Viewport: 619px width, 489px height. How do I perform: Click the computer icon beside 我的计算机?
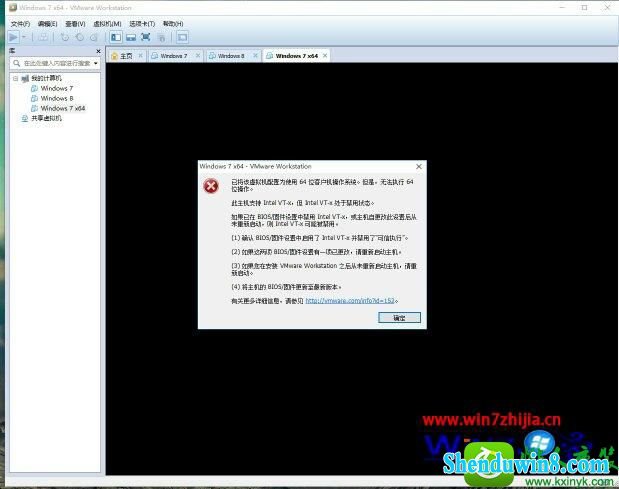pyautogui.click(x=25, y=79)
